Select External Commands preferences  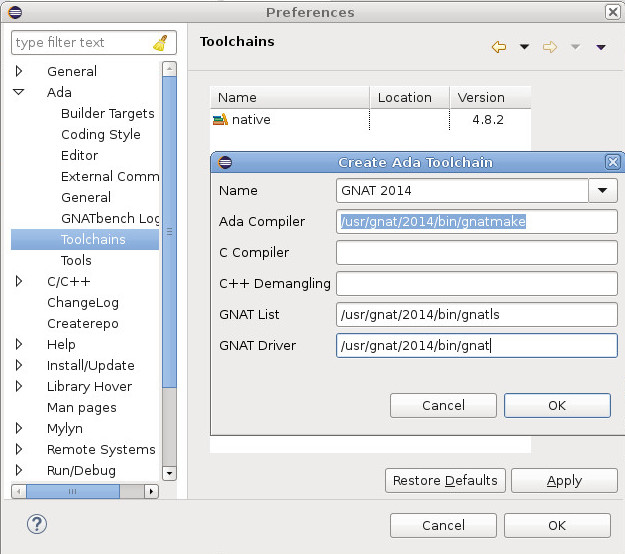coord(110,177)
